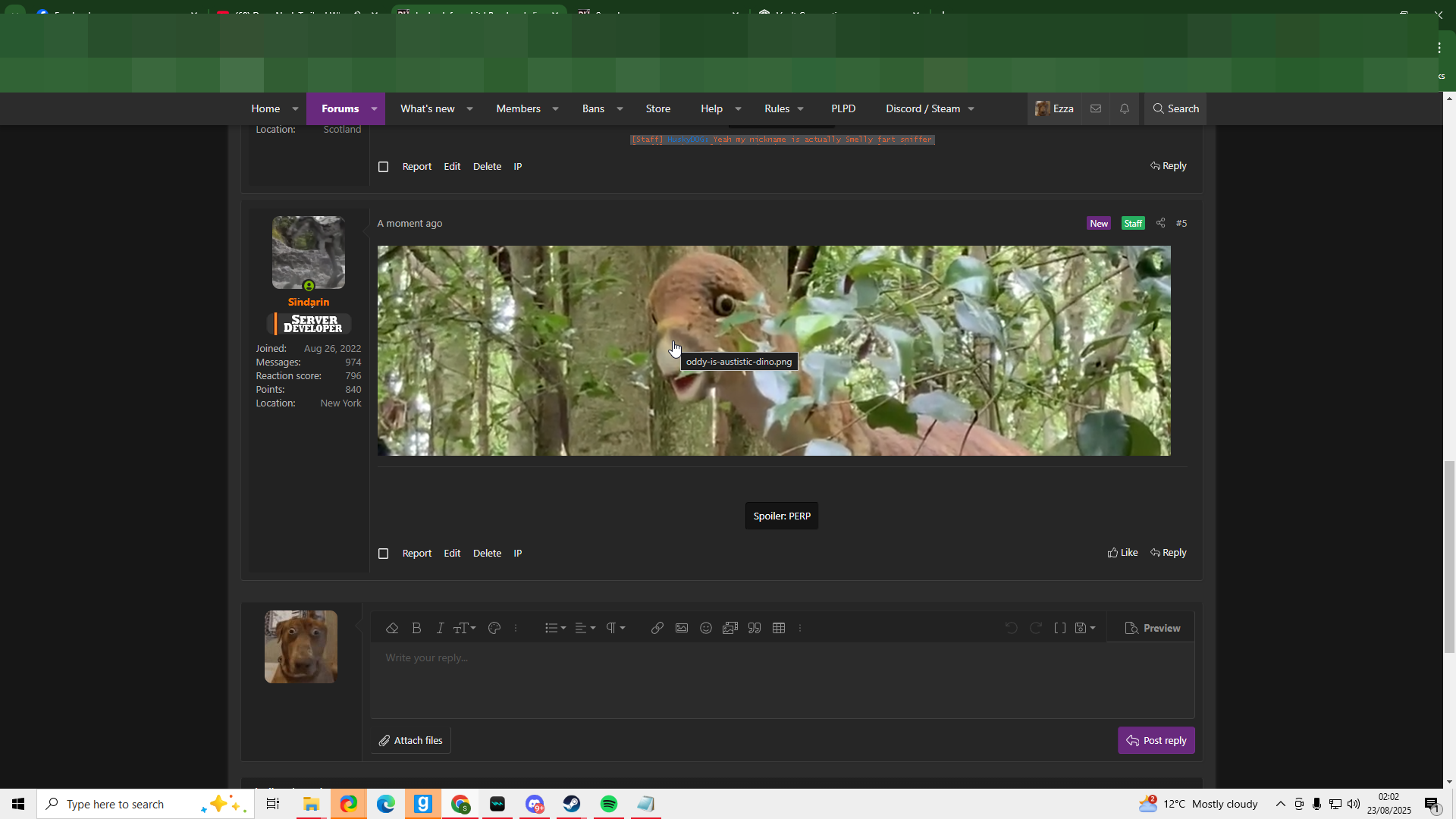
Task: Open the alerts bell icon
Action: pos(1125,108)
